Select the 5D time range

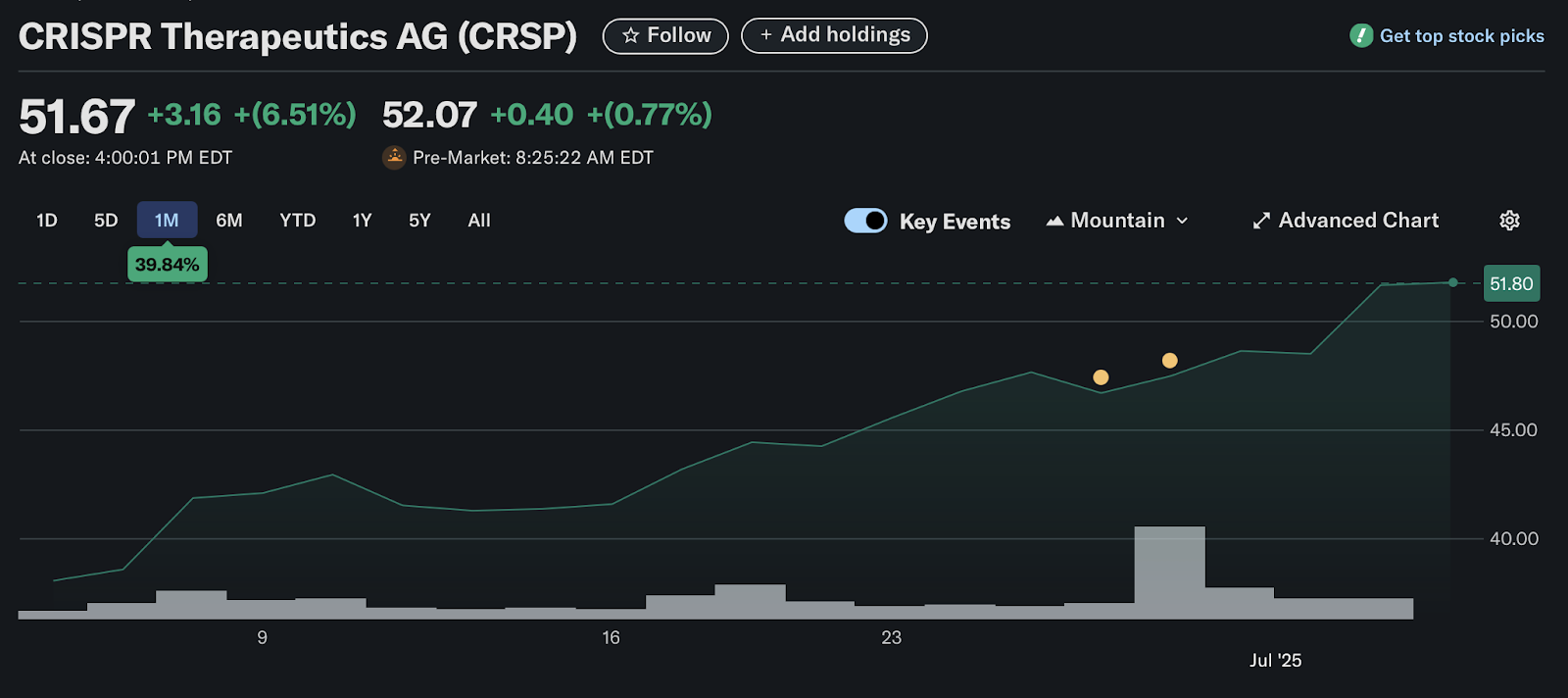(106, 221)
